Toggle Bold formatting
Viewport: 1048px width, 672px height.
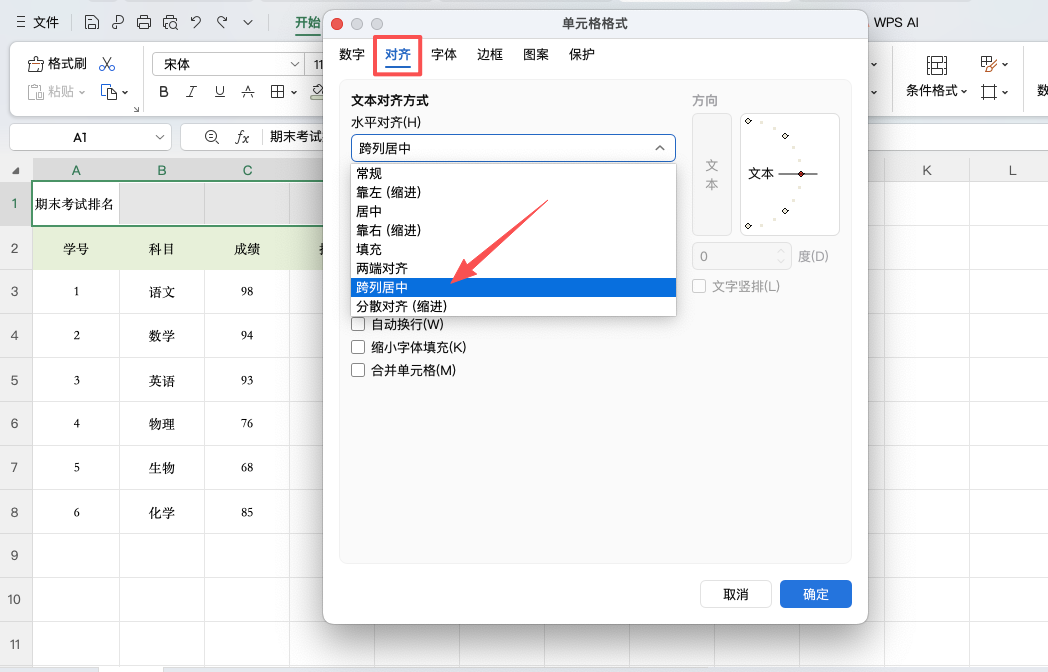[163, 91]
